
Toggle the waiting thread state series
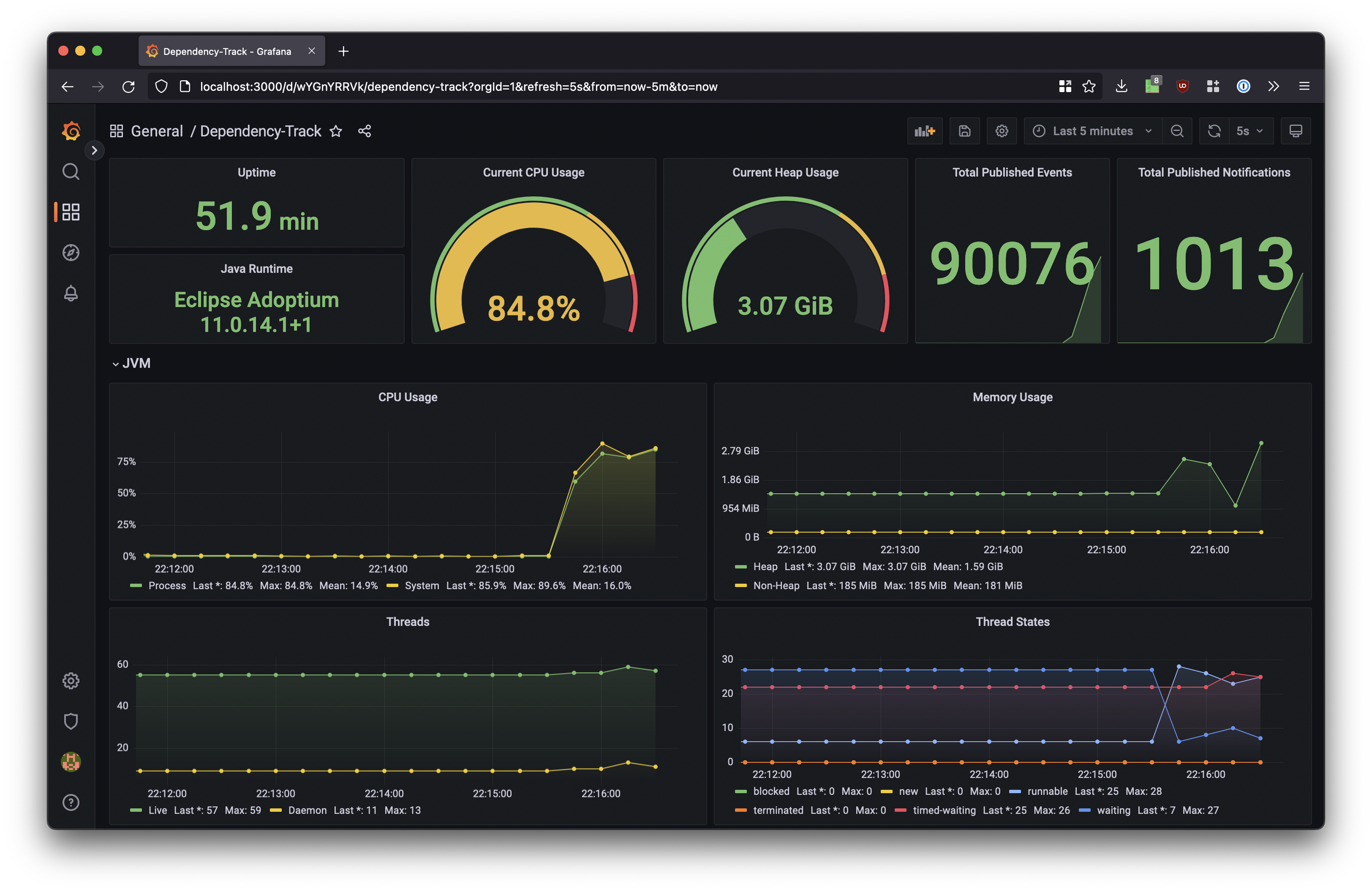(1113, 810)
